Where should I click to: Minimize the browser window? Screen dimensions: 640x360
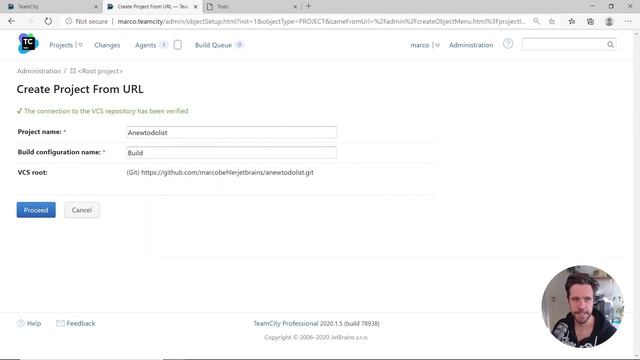tap(592, 6)
